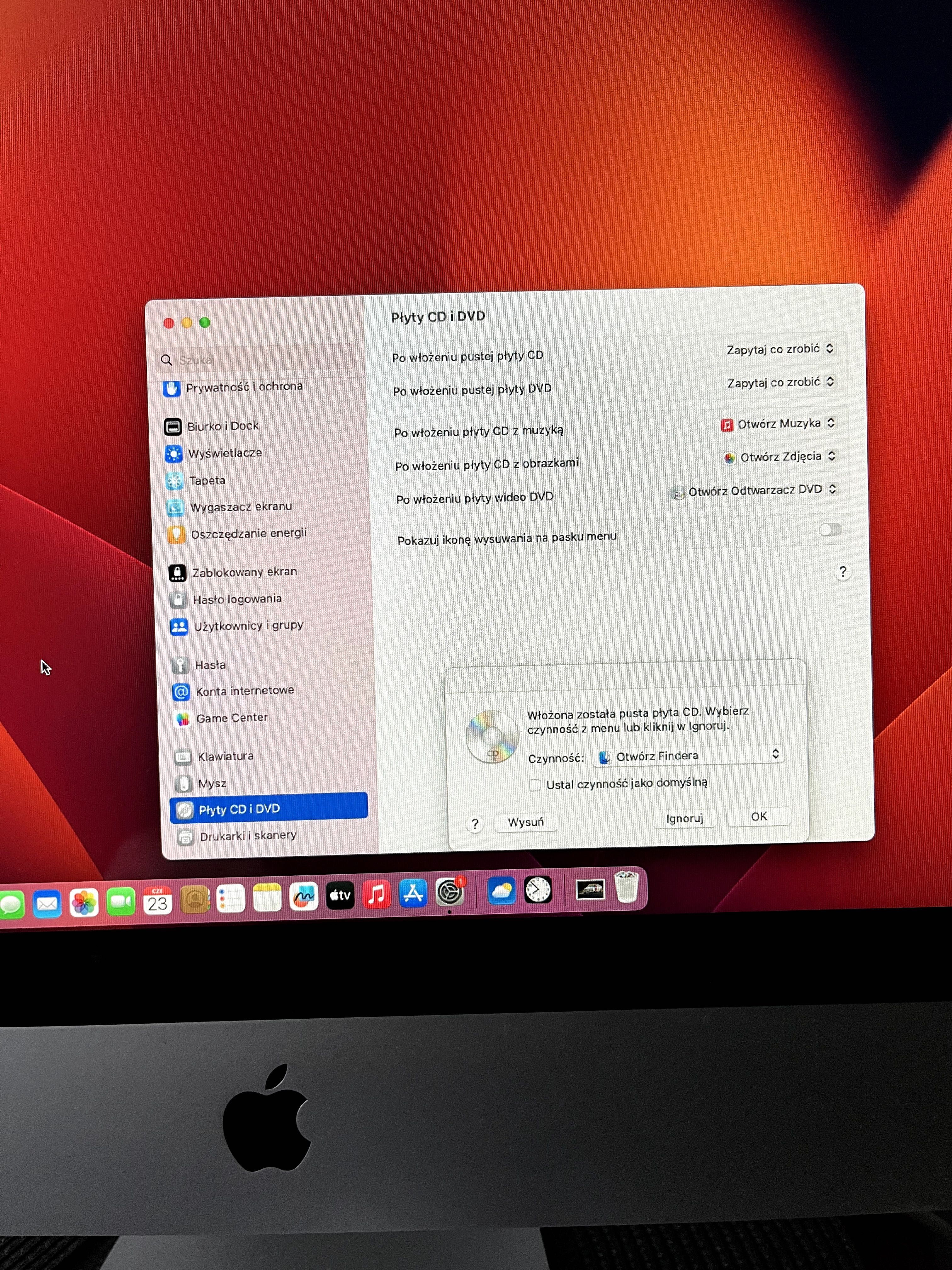The image size is (952, 1270).
Task: Check Ustal czynność jako domyślną
Action: coord(534,784)
